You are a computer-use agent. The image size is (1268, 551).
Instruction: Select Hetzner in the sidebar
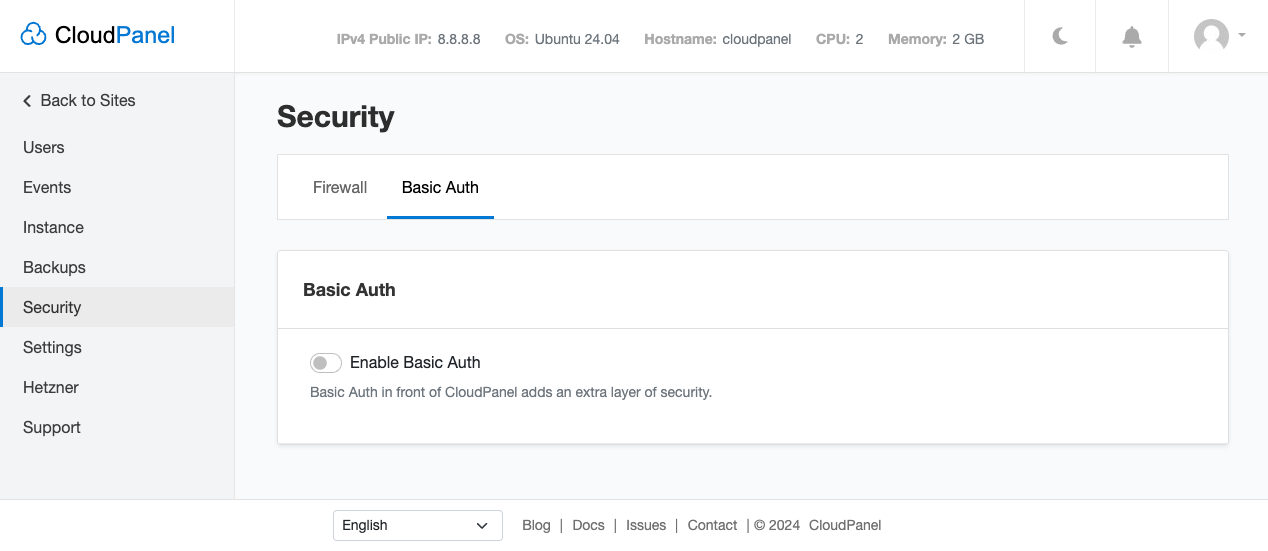[x=51, y=388]
